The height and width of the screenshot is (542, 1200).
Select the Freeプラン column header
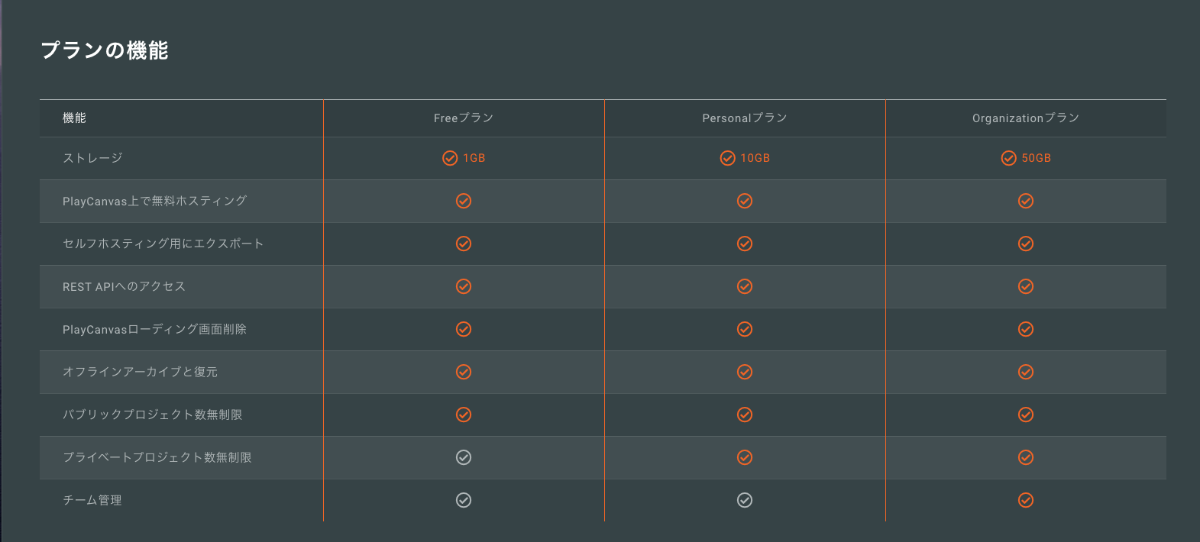pyautogui.click(x=463, y=118)
